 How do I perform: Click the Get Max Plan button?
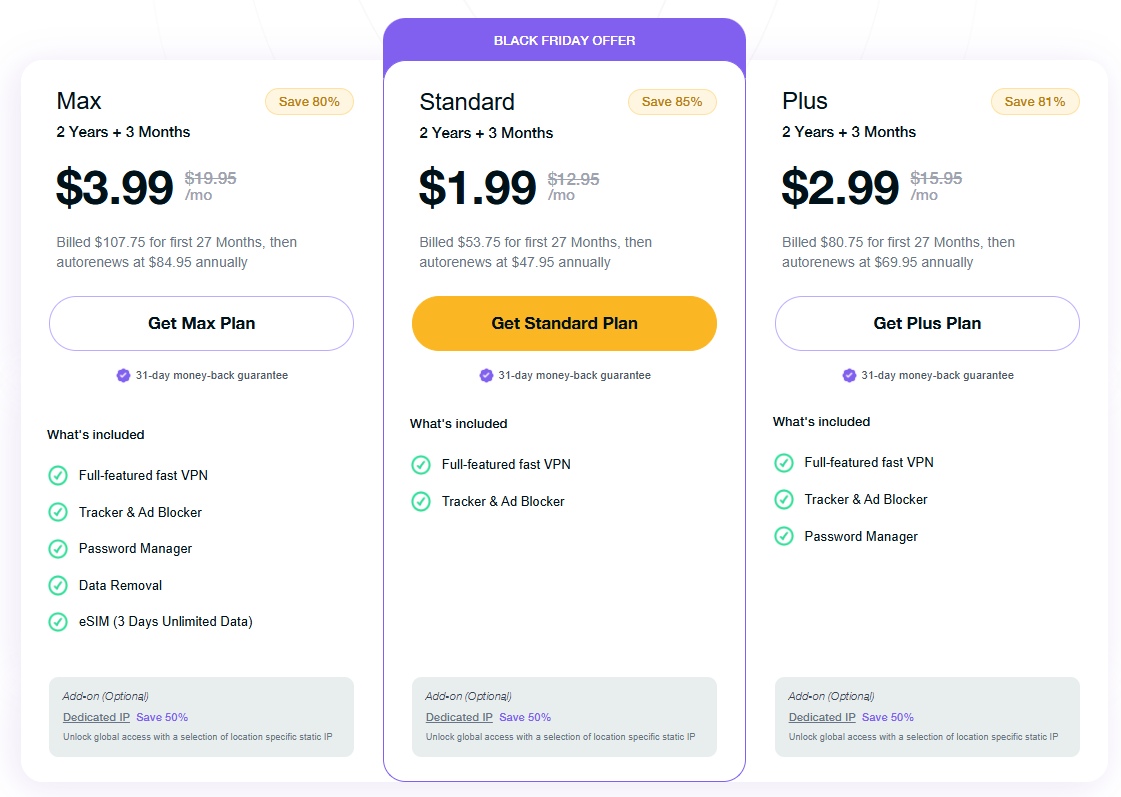pyautogui.click(x=201, y=323)
